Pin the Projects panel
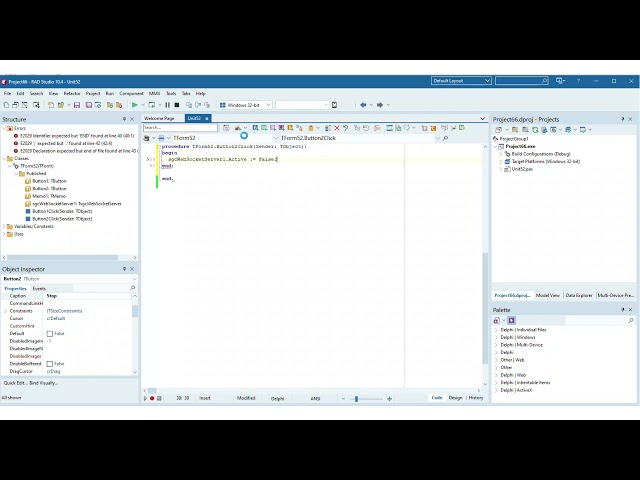The width and height of the screenshot is (640, 480). [x=622, y=119]
